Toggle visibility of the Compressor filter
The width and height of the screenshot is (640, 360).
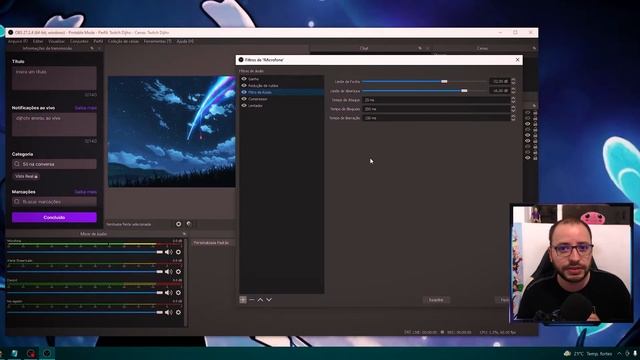(244, 99)
